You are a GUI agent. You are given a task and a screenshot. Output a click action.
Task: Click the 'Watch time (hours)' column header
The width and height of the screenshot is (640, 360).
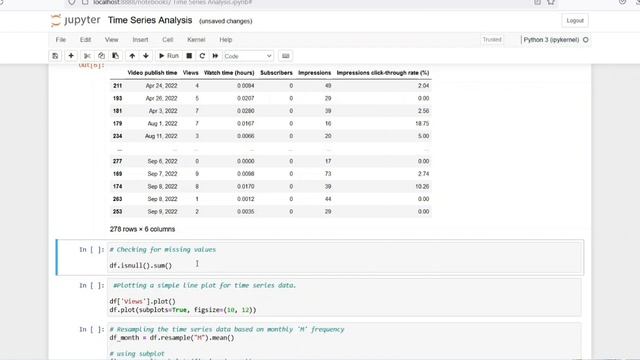coord(229,73)
